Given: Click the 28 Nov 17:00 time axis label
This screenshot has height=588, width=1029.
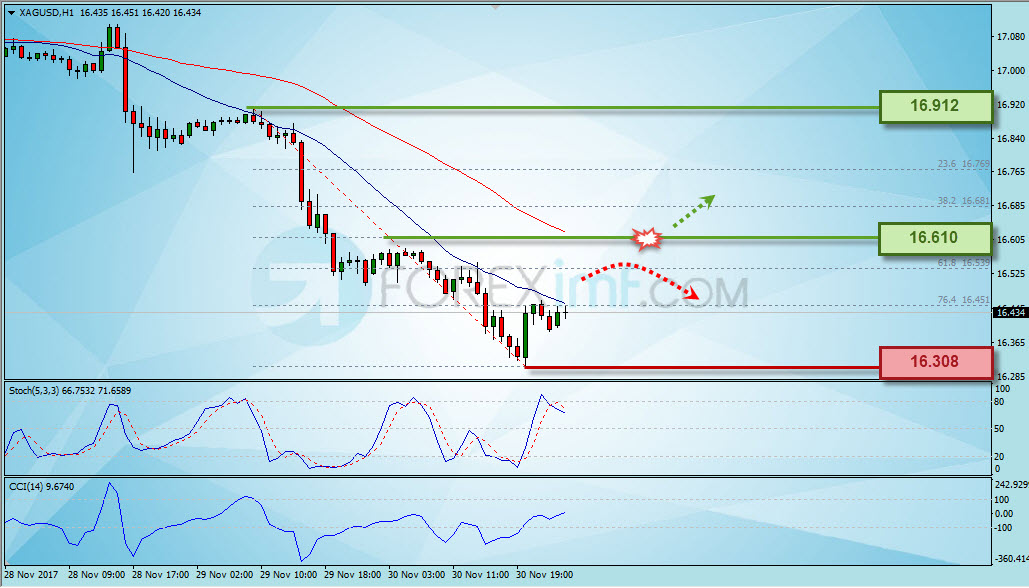Looking at the screenshot, I should [161, 575].
